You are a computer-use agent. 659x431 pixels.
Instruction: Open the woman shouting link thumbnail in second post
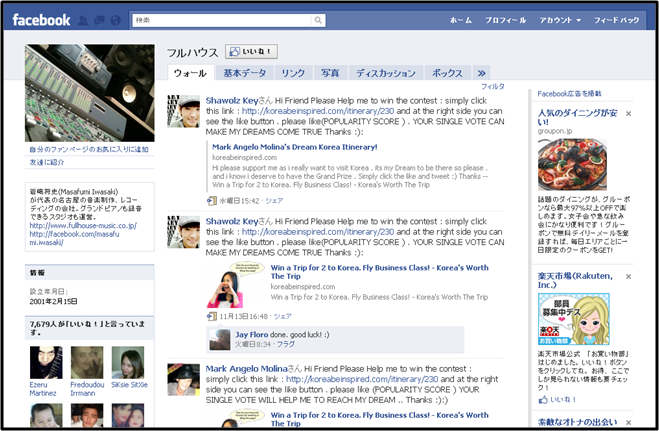coord(235,284)
